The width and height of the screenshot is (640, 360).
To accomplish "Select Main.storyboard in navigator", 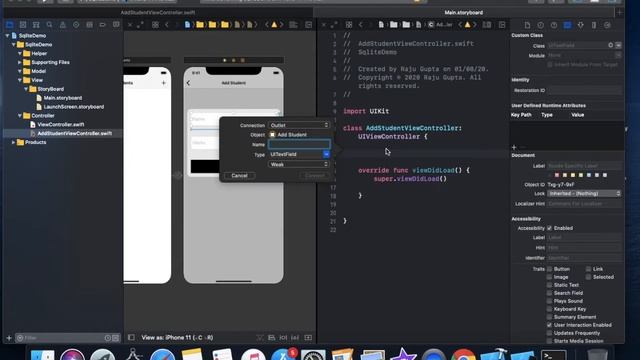I will [x=63, y=98].
